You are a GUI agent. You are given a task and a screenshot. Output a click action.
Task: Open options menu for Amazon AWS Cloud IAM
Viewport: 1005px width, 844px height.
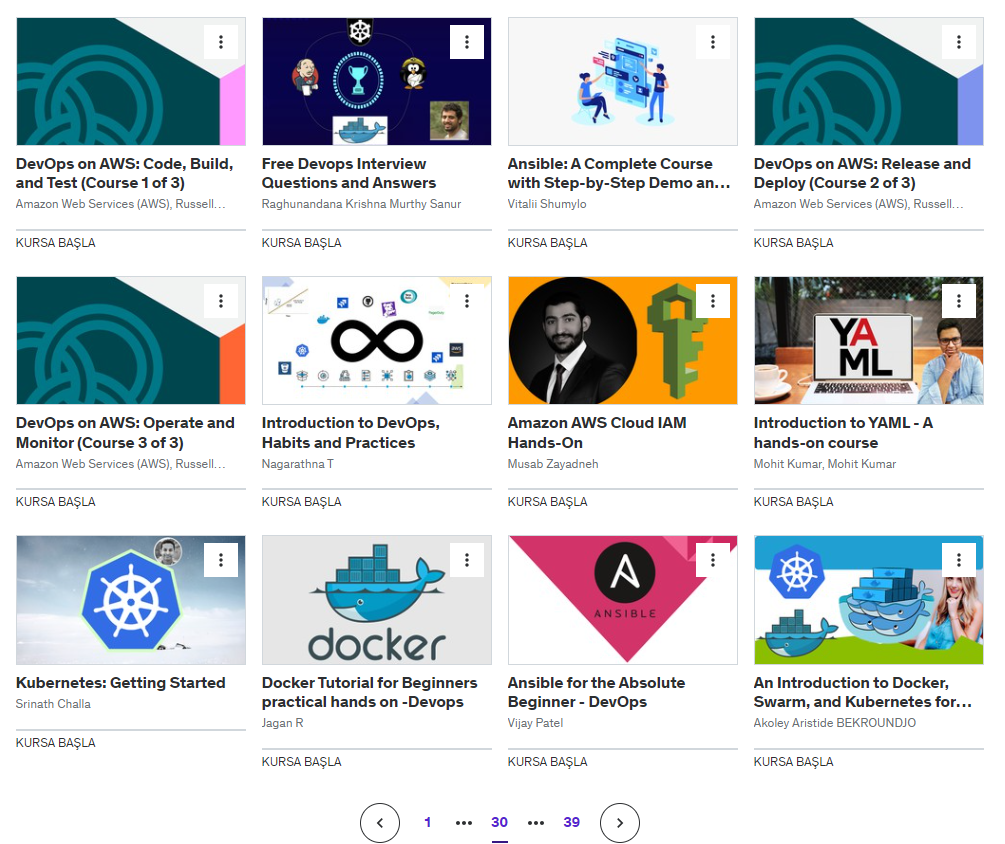(713, 301)
